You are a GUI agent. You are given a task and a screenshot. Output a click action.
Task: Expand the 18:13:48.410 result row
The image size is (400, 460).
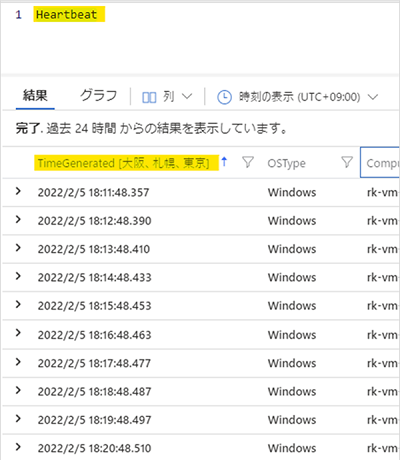[x=18, y=248]
